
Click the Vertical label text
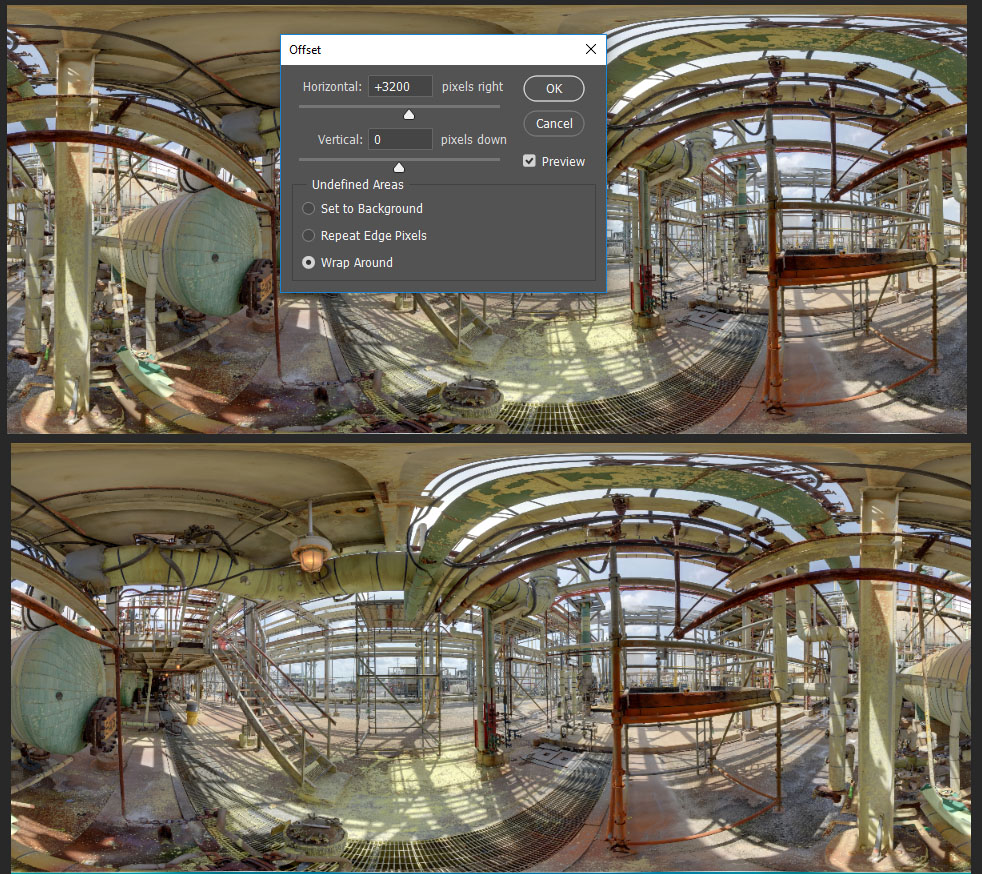coord(340,140)
